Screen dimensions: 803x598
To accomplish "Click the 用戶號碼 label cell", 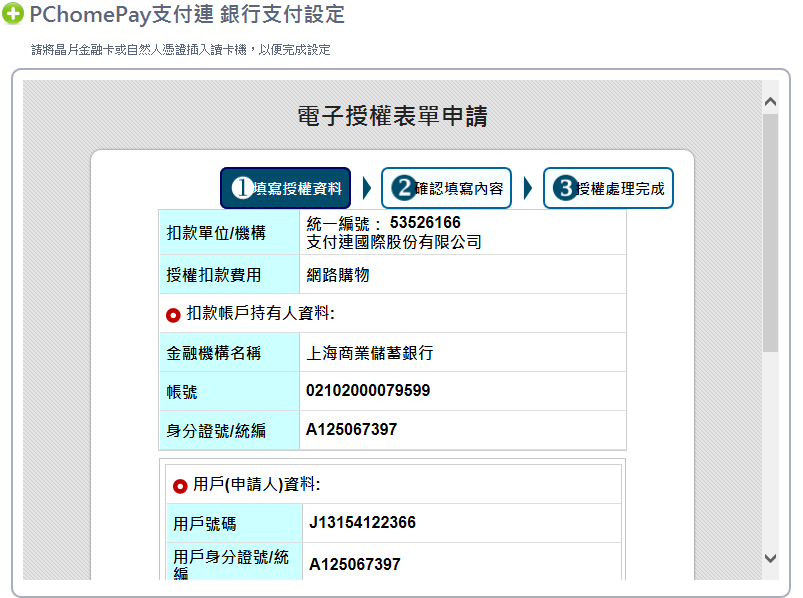I will (x=235, y=523).
